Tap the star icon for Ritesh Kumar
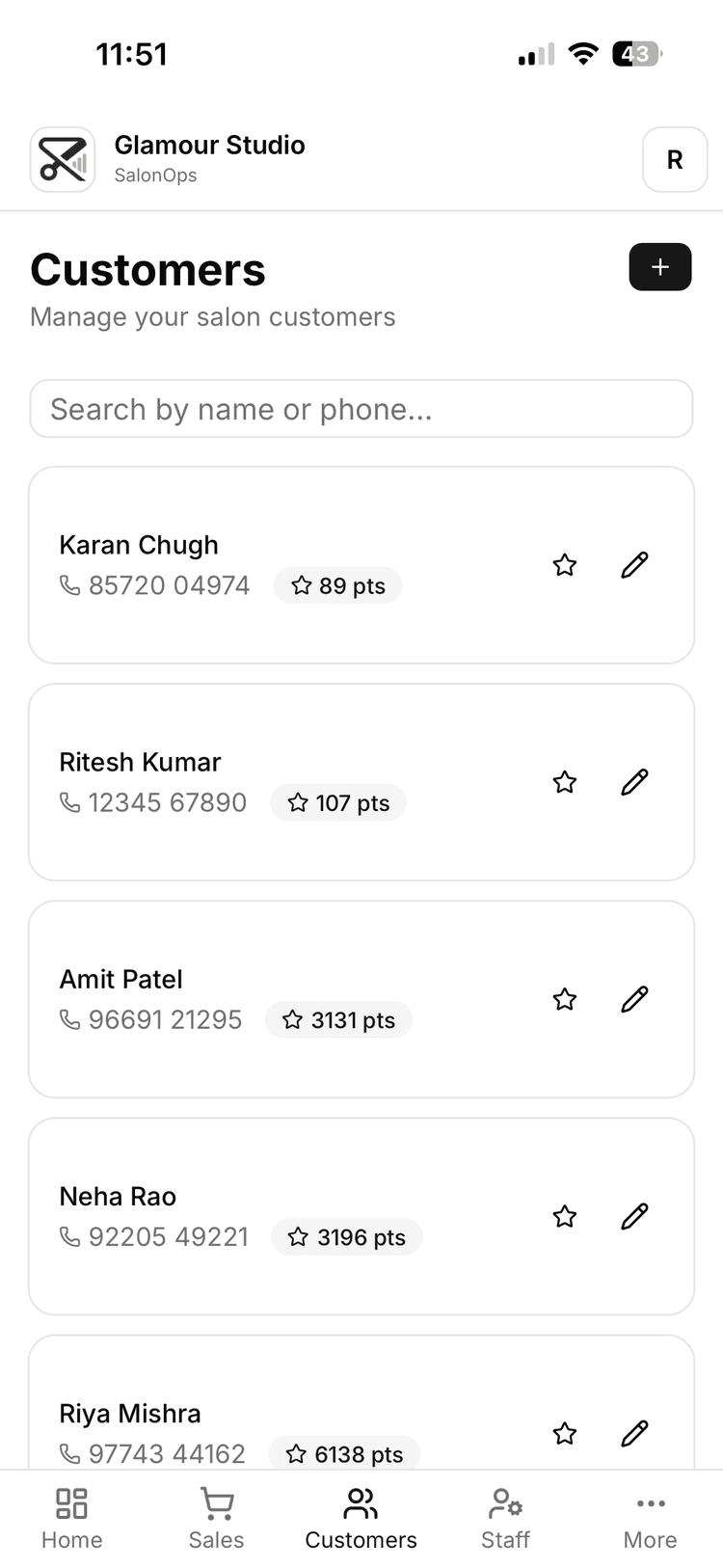The image size is (723, 1568). [565, 782]
